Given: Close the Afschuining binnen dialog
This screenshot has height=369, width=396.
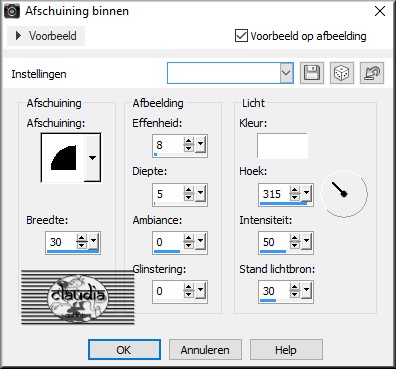Looking at the screenshot, I should tap(380, 11).
